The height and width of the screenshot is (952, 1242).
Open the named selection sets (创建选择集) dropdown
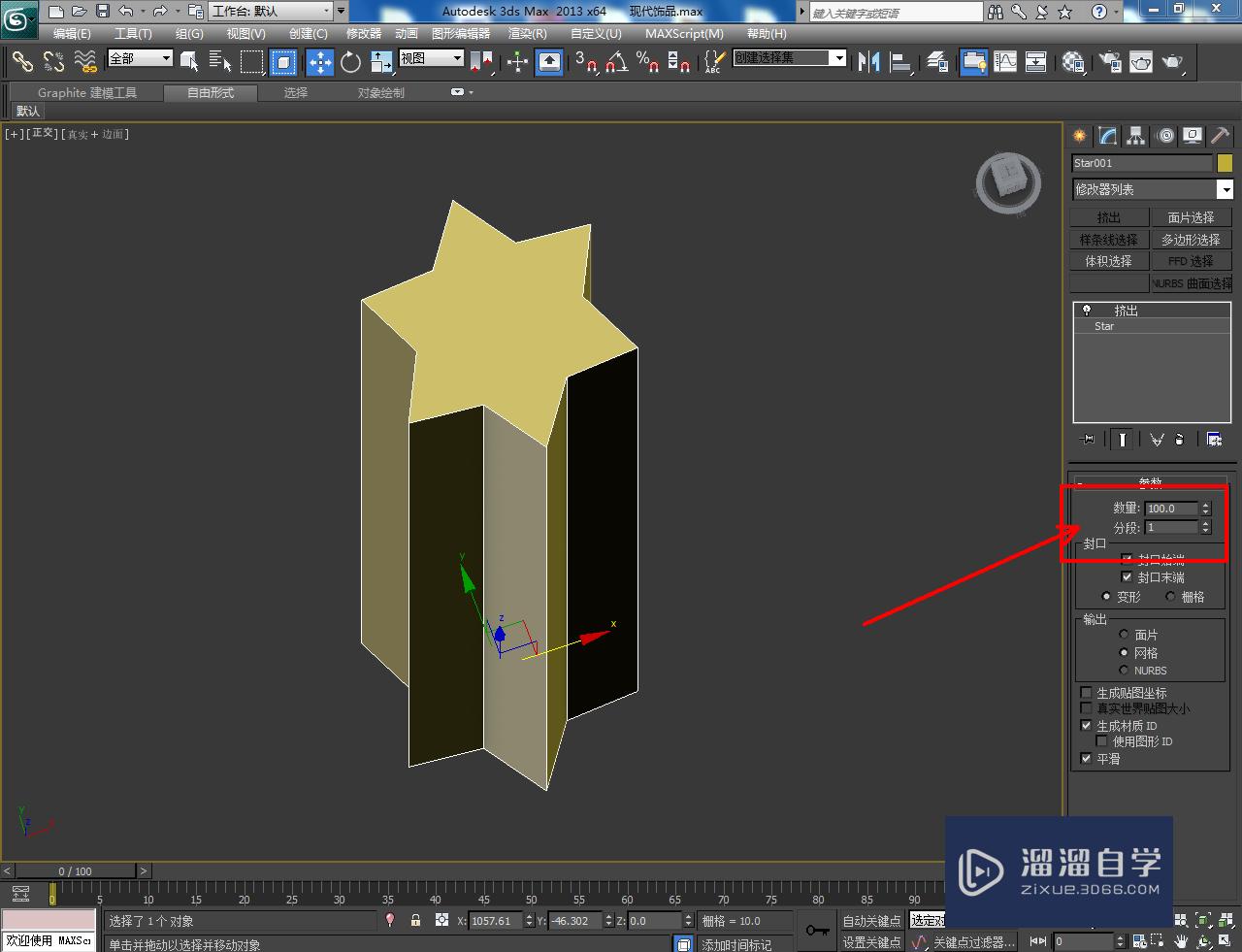[789, 58]
